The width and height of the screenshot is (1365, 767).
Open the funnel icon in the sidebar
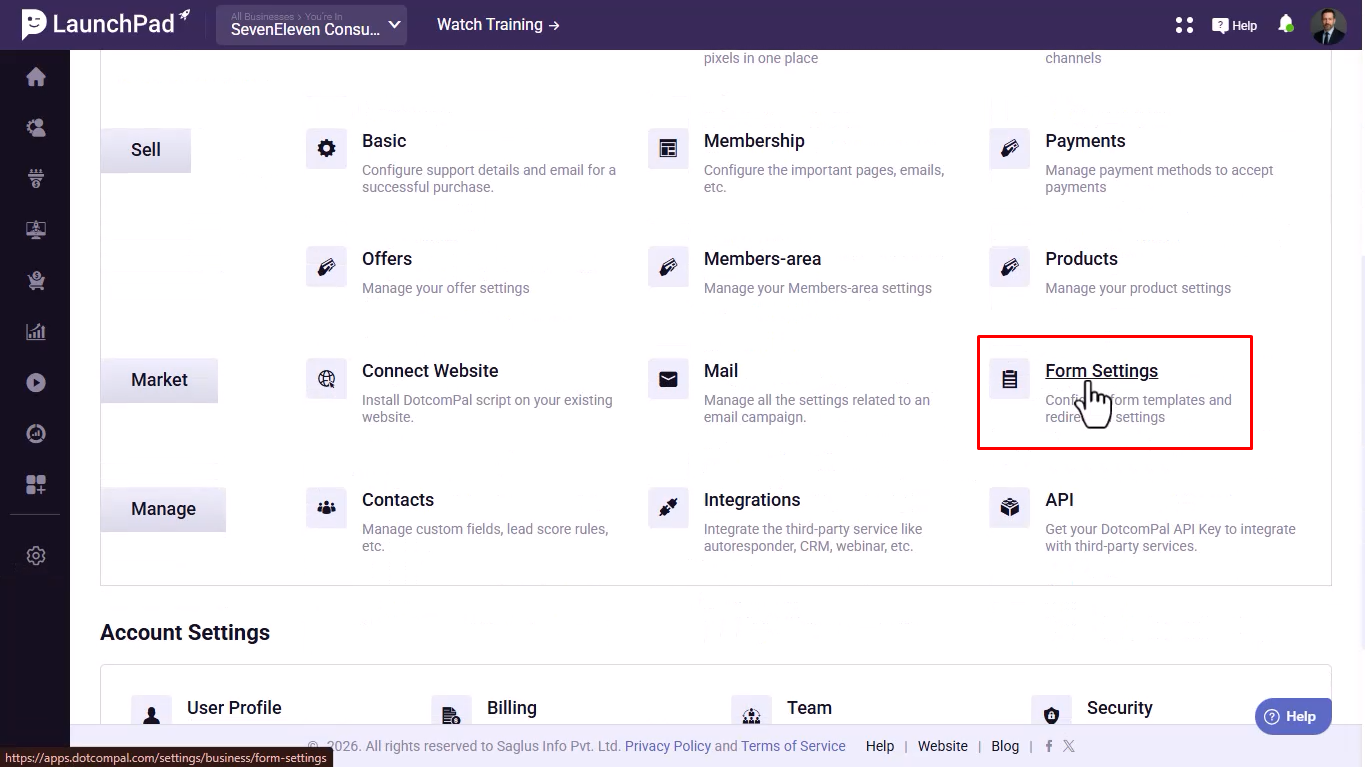(x=36, y=179)
